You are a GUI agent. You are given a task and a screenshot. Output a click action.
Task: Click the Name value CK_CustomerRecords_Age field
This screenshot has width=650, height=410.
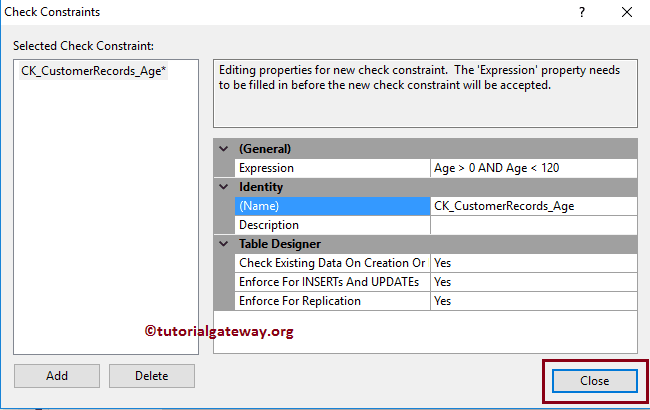(532, 206)
